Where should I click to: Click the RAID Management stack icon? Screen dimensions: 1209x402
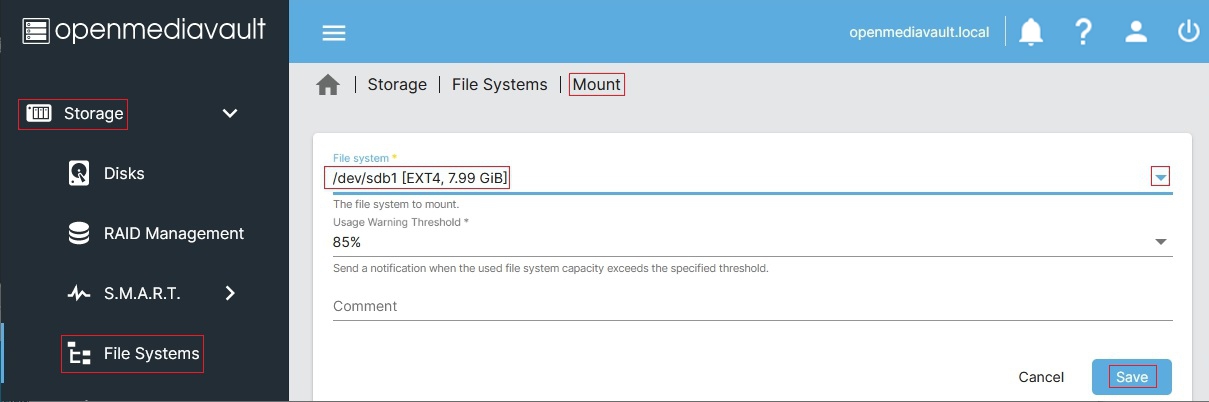tap(79, 234)
